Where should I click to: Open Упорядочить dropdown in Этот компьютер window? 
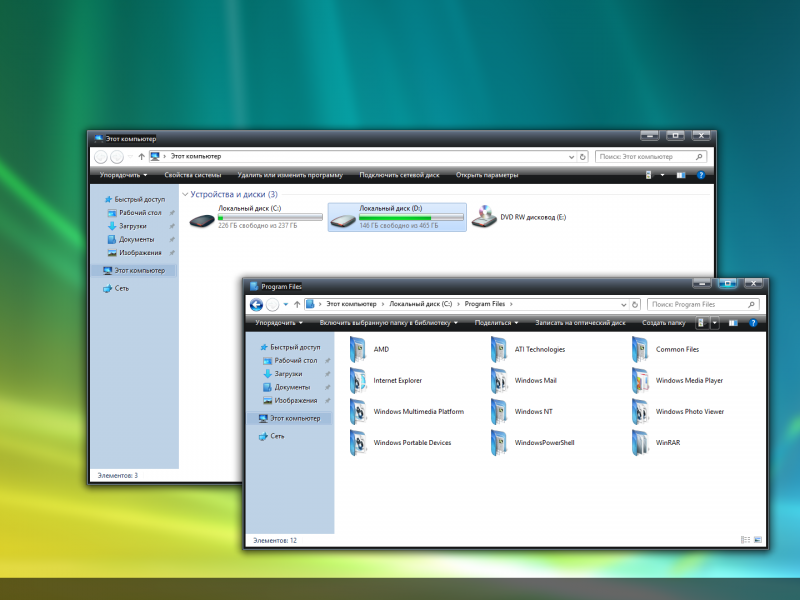pos(123,175)
